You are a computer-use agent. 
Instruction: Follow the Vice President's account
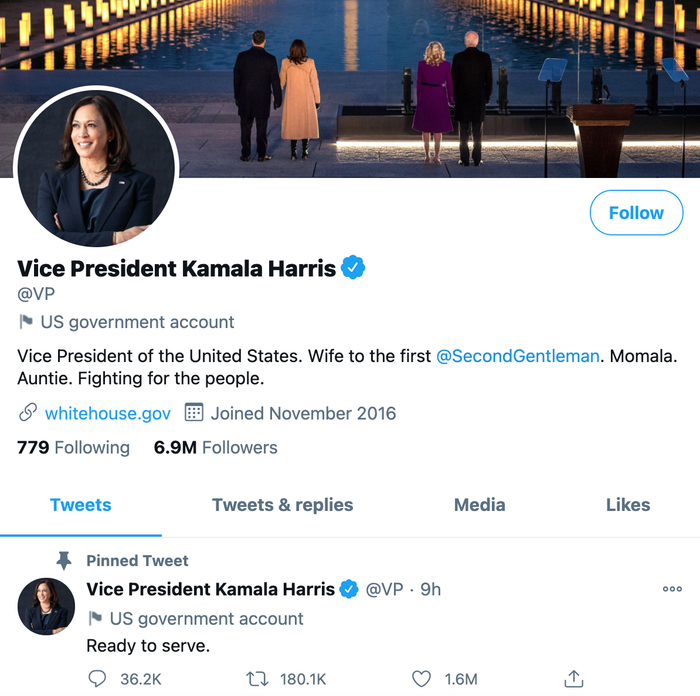point(636,213)
